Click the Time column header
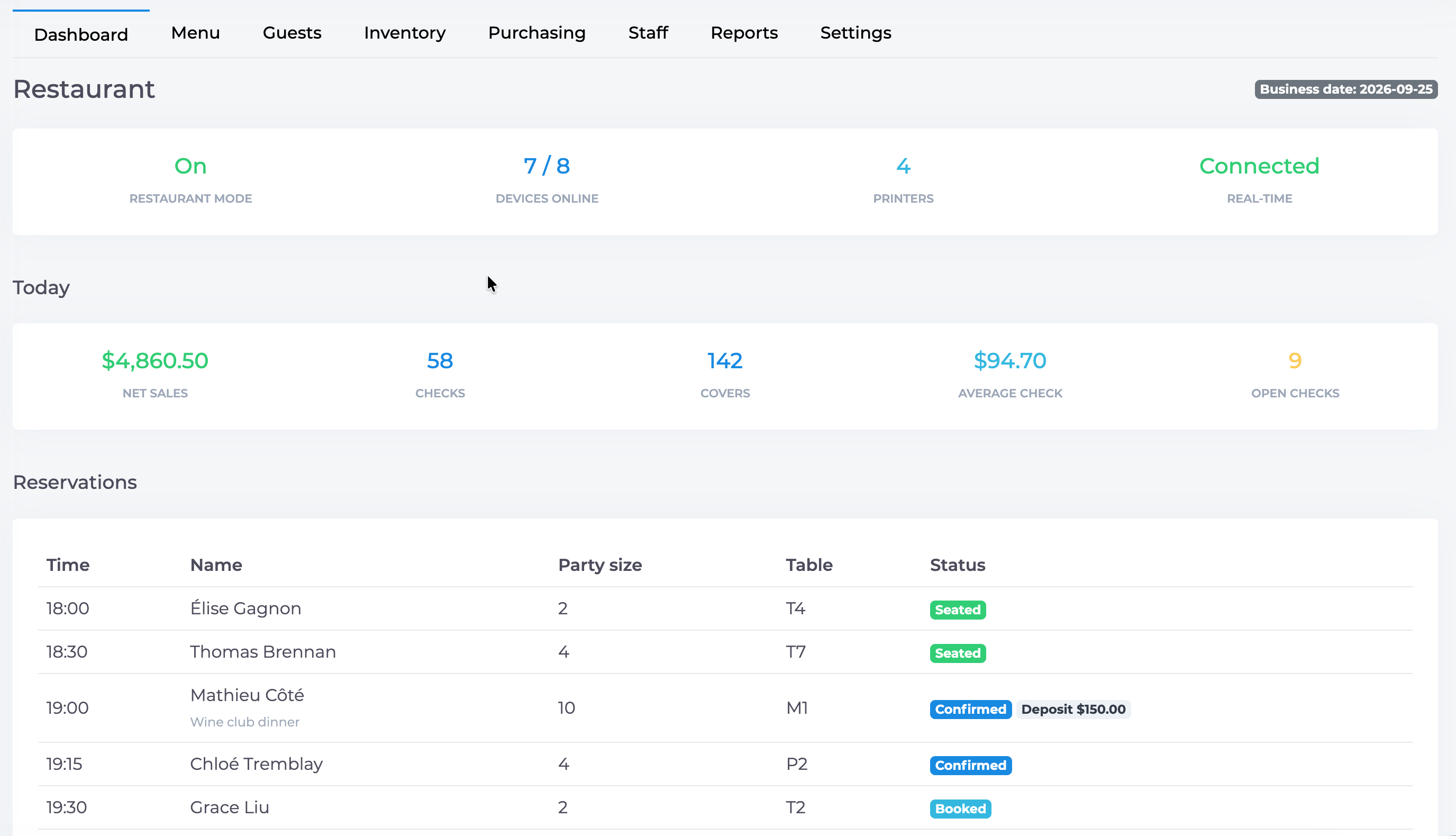This screenshot has width=1456, height=836. 68,565
